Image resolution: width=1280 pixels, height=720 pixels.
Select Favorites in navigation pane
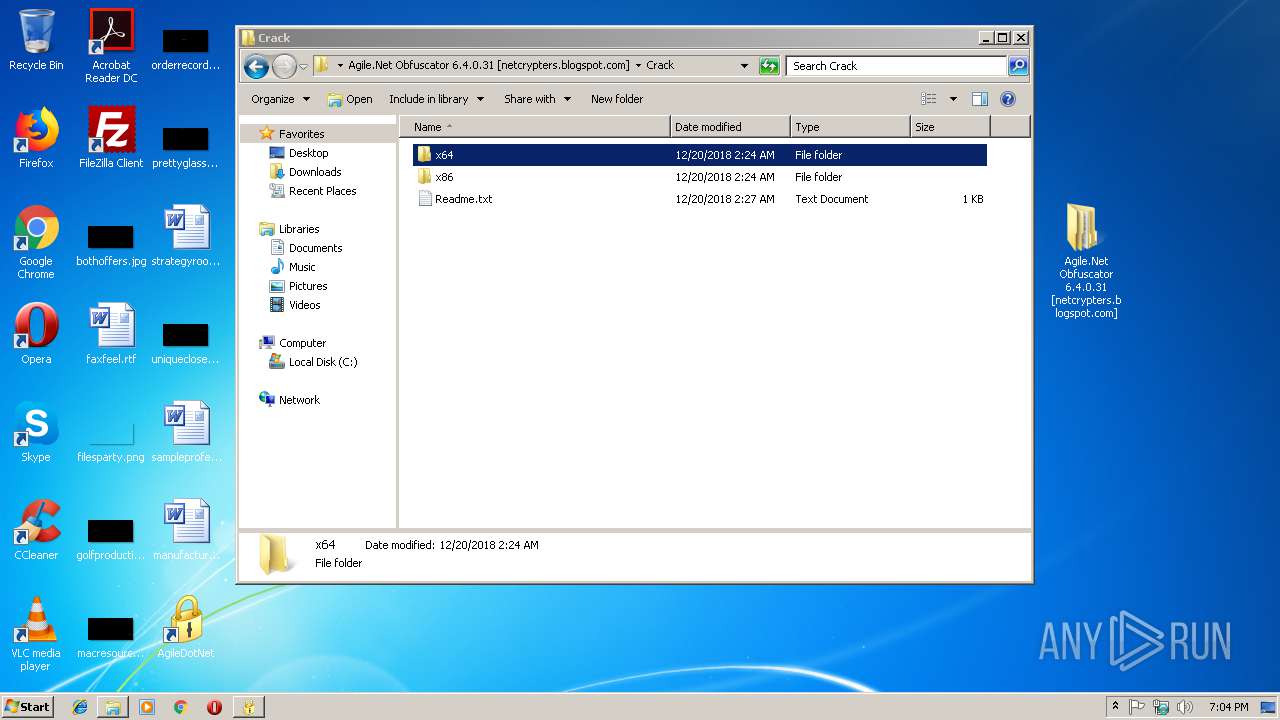coord(301,134)
